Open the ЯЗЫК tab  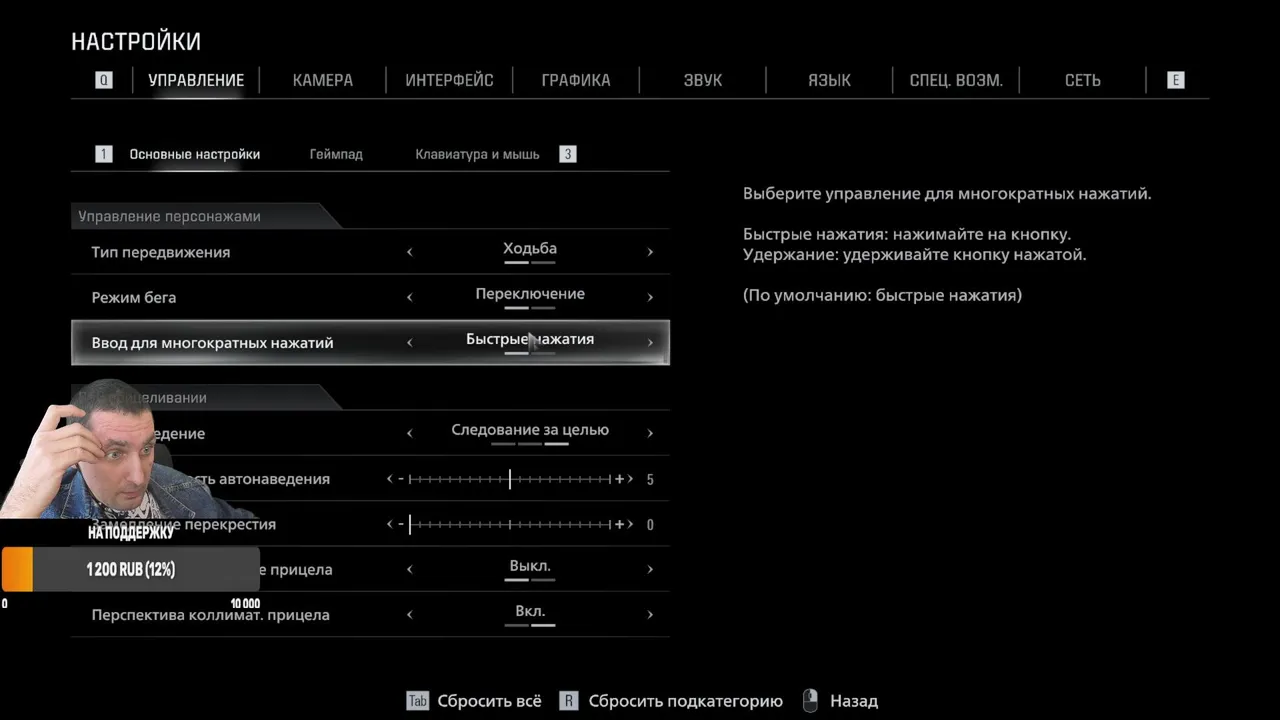(x=830, y=80)
